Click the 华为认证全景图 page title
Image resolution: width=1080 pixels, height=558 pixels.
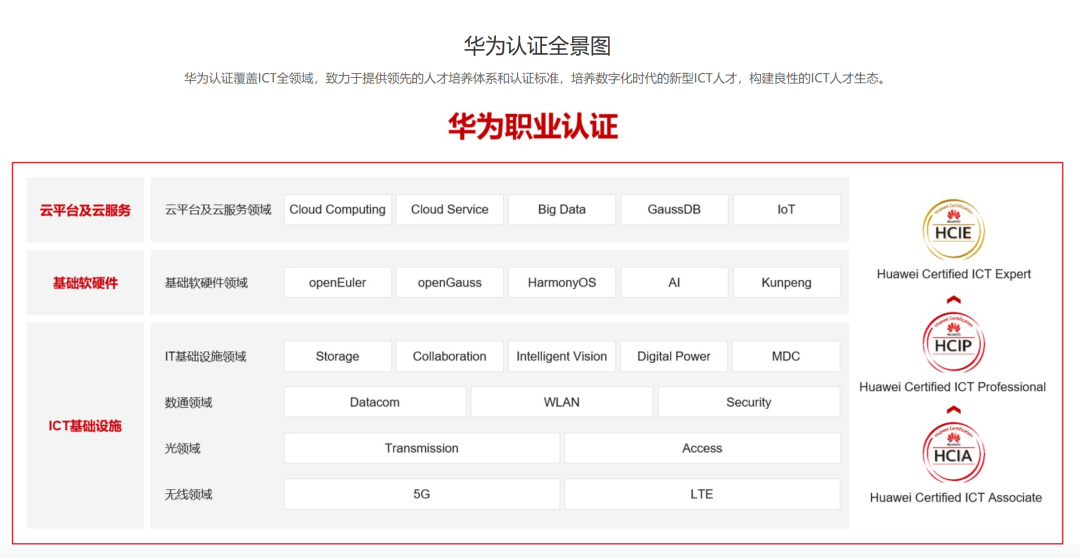537,45
